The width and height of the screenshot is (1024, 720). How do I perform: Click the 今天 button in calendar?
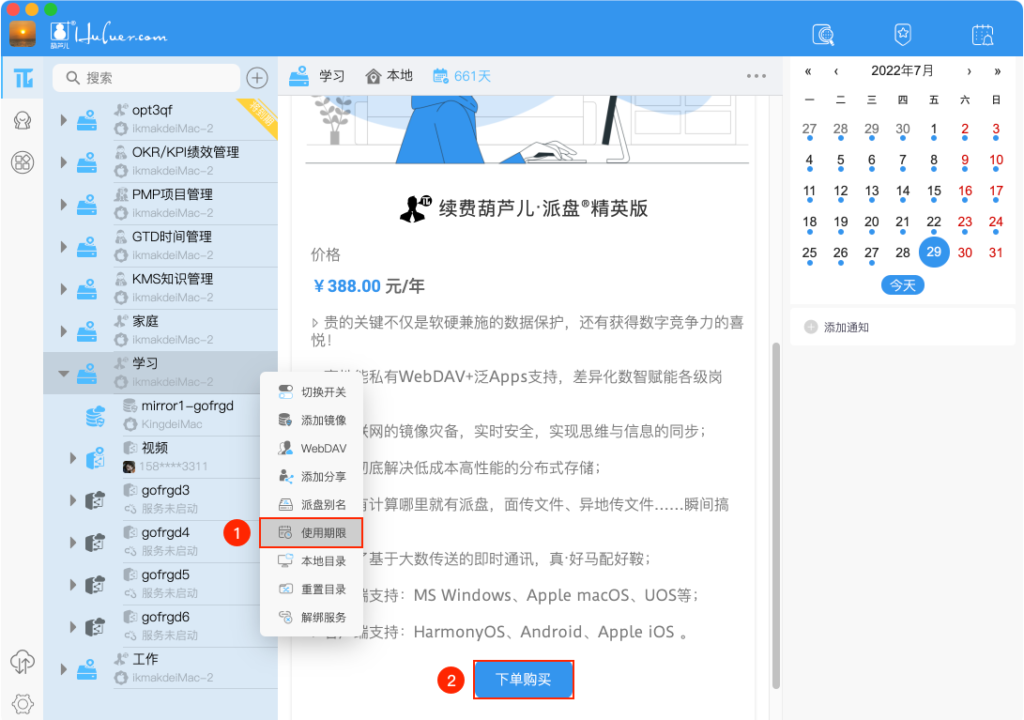[903, 286]
